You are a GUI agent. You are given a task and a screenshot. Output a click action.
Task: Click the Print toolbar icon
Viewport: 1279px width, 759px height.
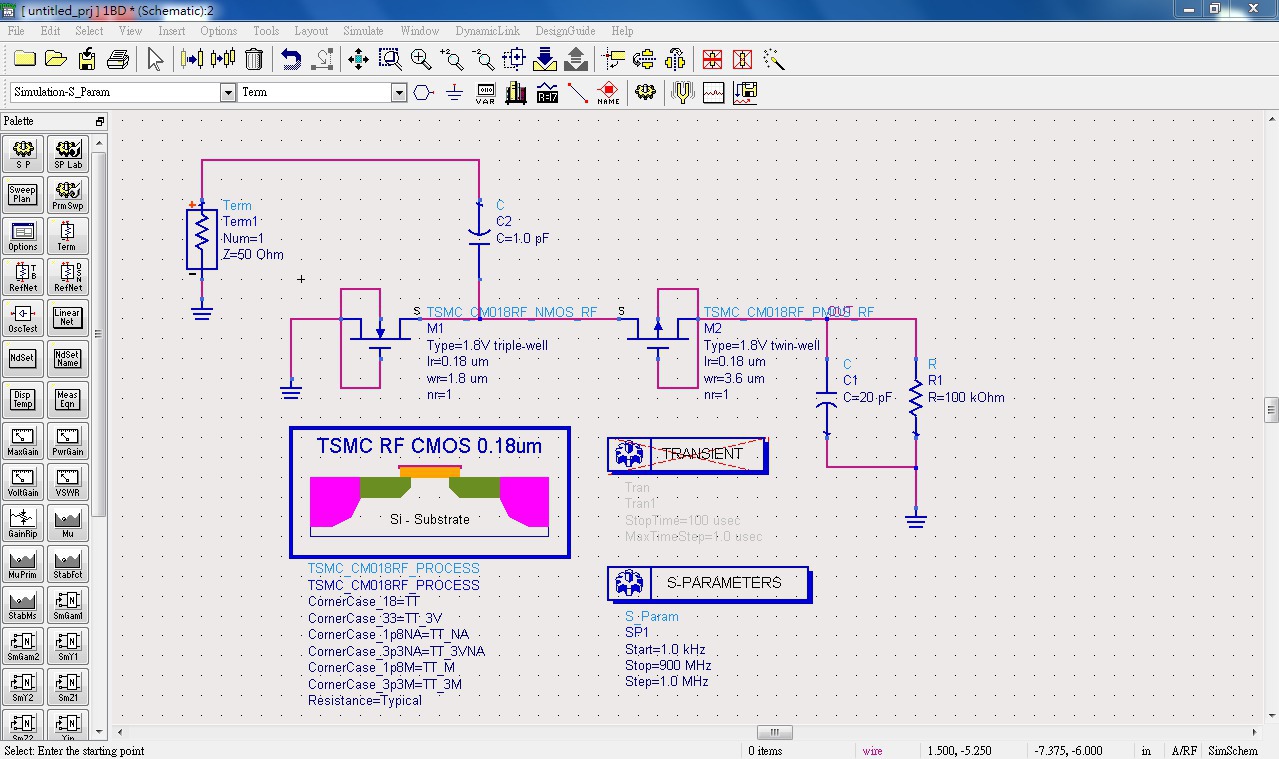(118, 59)
